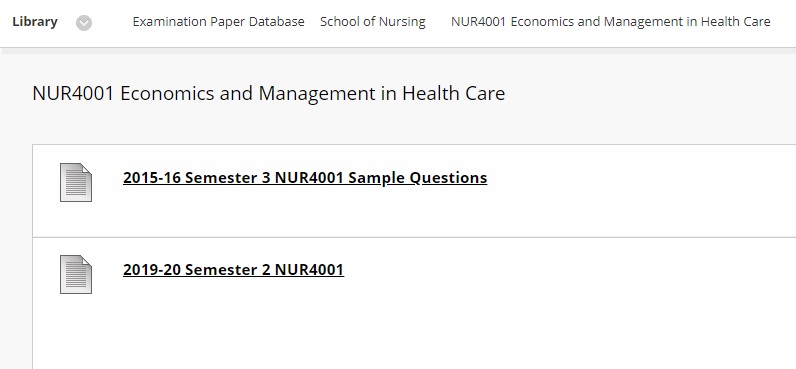Screen dimensions: 796x369
Task: Open the 2019-20 Semester 2 NUR4001 paper
Action: (x=234, y=270)
